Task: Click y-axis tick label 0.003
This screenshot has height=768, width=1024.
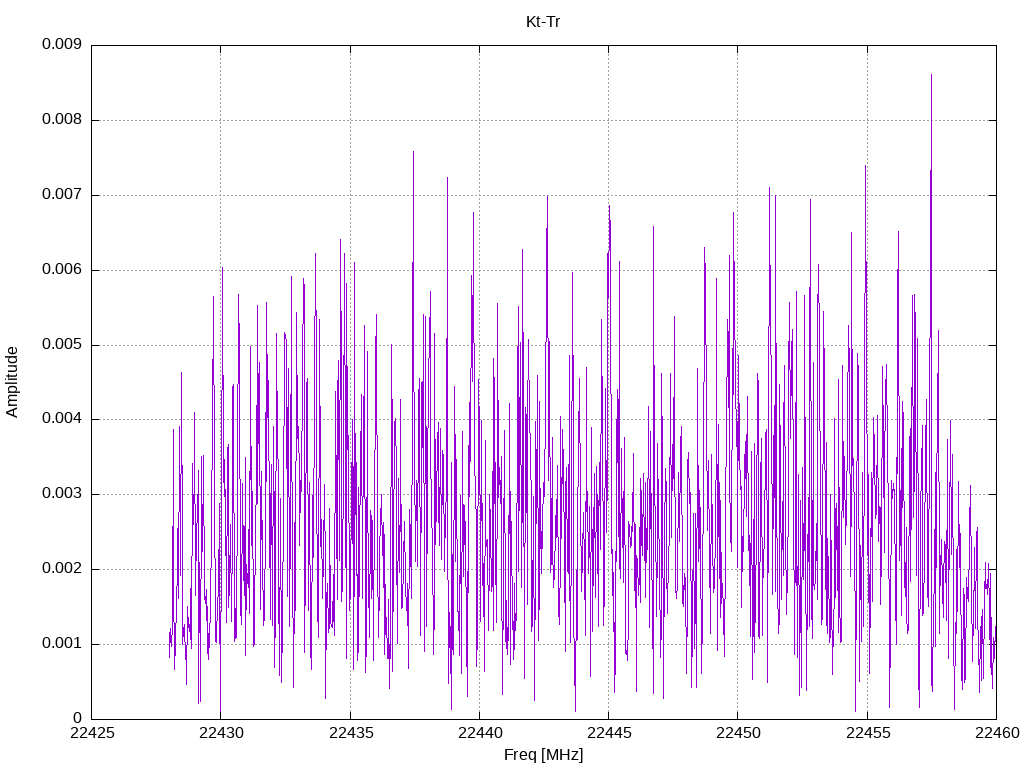Action: click(x=62, y=494)
